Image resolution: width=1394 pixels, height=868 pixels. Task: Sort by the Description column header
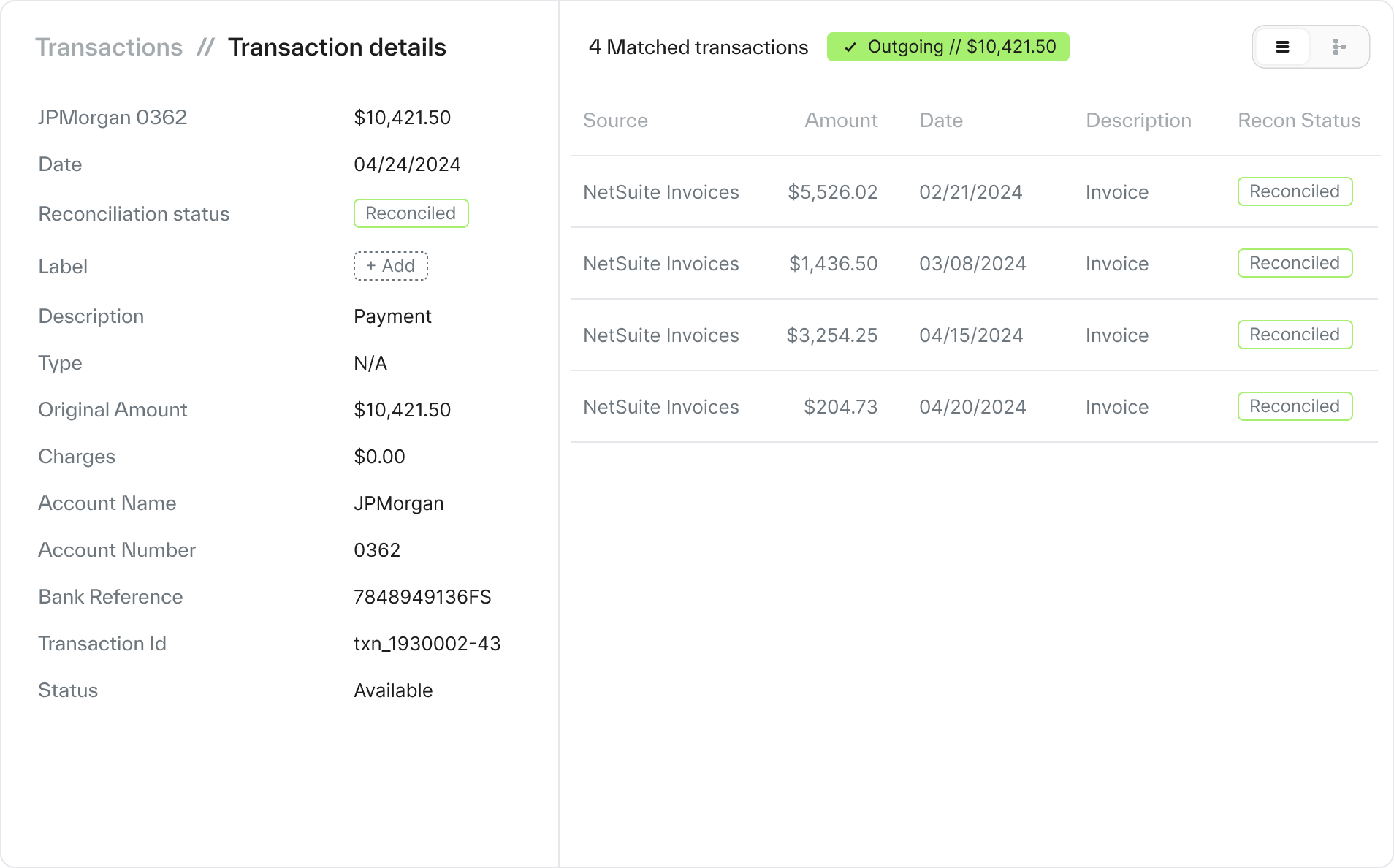[x=1138, y=121]
